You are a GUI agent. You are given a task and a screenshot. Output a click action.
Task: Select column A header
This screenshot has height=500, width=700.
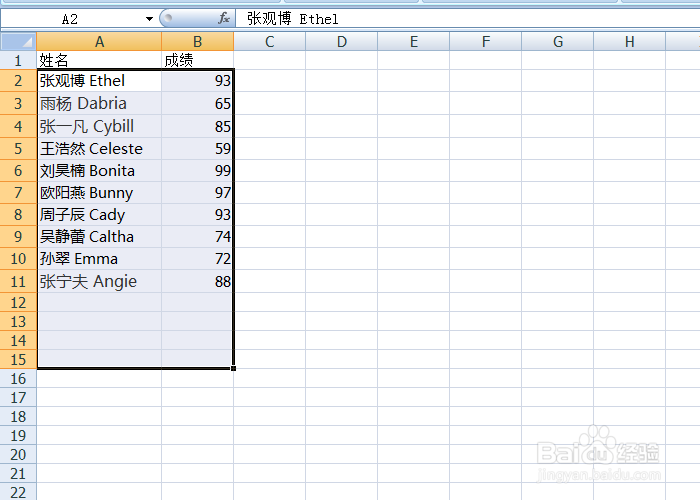point(99,42)
